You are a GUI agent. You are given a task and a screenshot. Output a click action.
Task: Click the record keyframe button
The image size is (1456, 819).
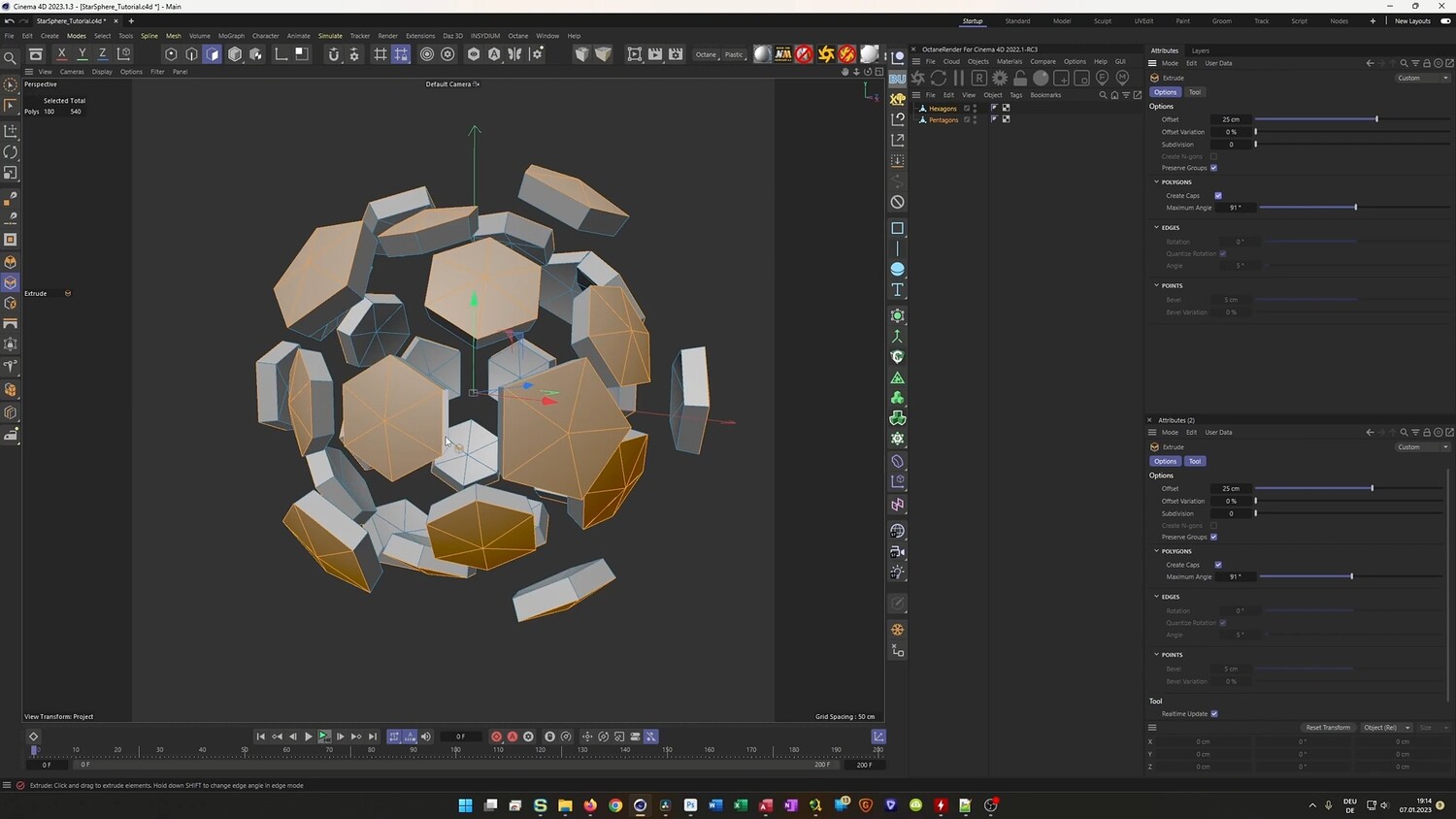coord(496,737)
